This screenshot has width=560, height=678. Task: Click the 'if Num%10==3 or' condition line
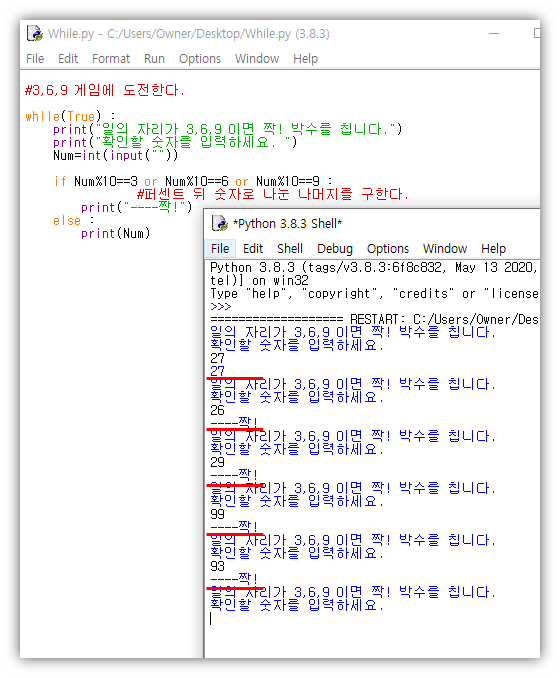193,181
